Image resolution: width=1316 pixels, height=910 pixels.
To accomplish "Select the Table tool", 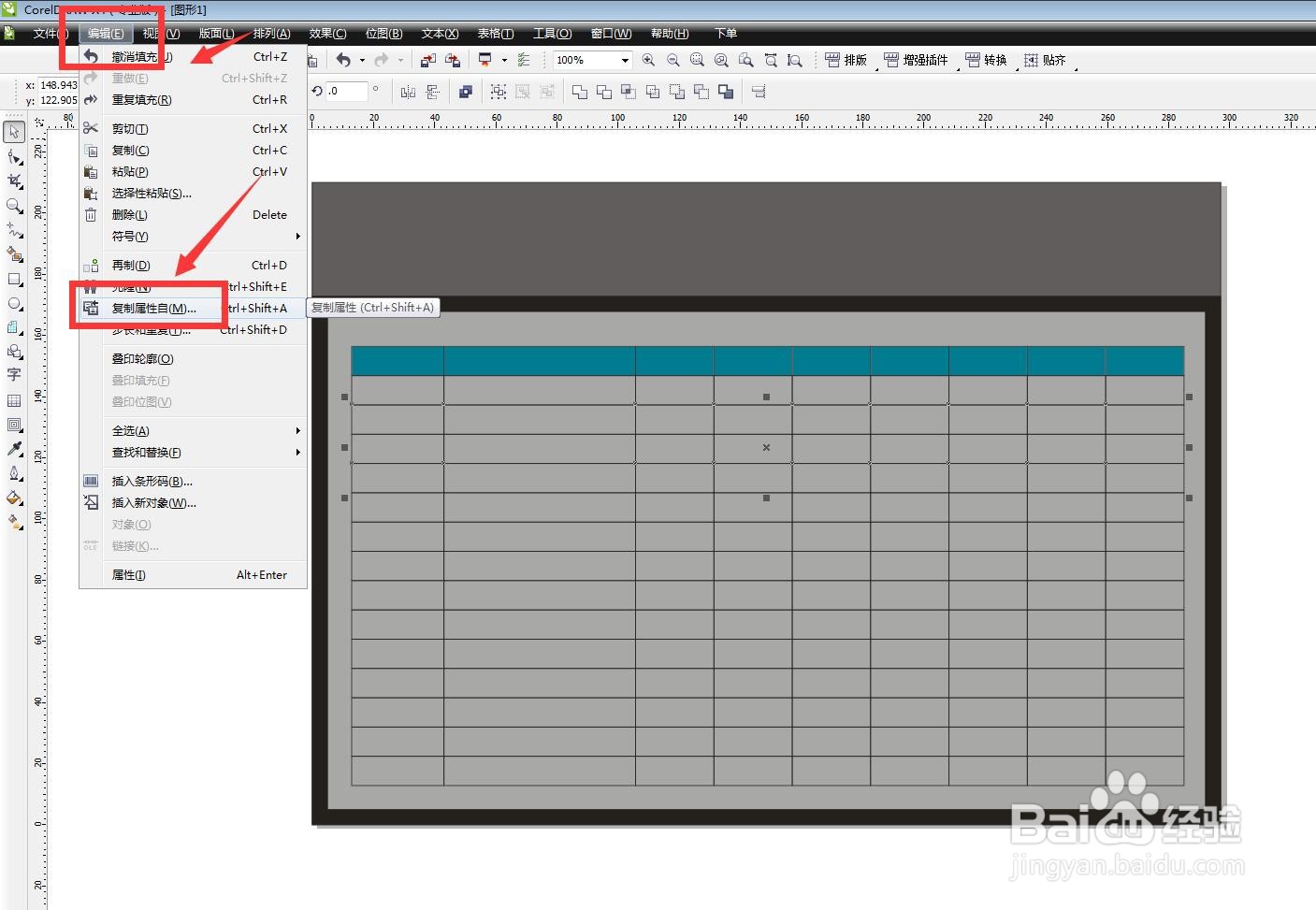I will 14,400.
